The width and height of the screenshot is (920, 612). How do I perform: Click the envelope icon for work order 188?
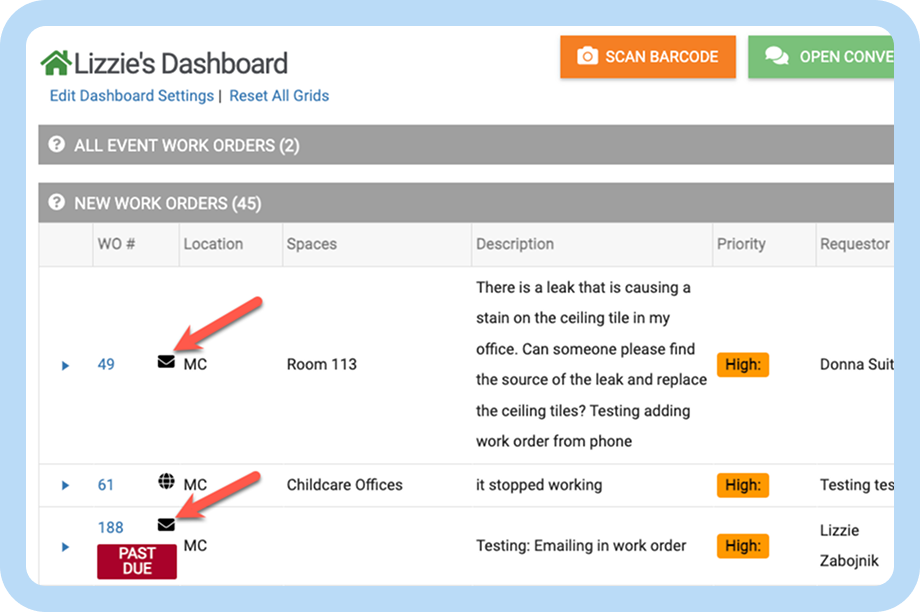(x=166, y=525)
